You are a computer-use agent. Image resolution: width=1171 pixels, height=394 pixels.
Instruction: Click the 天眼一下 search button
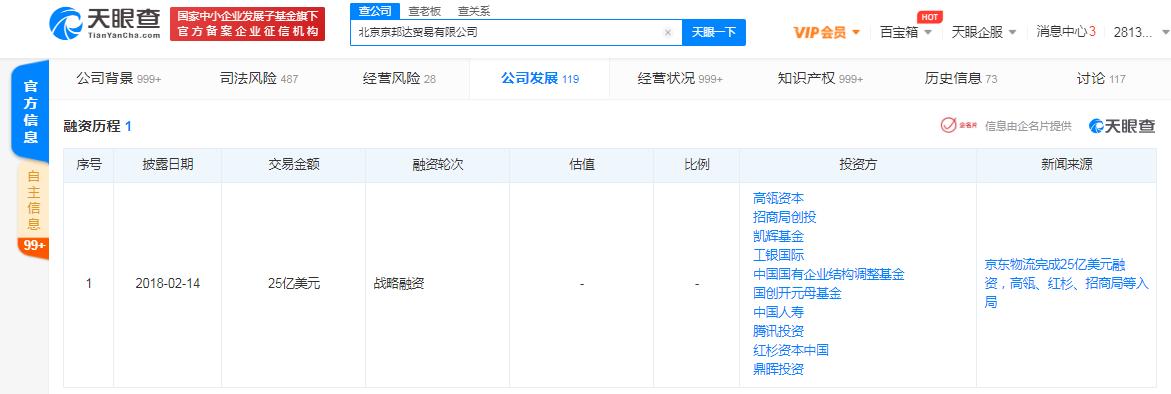point(714,32)
